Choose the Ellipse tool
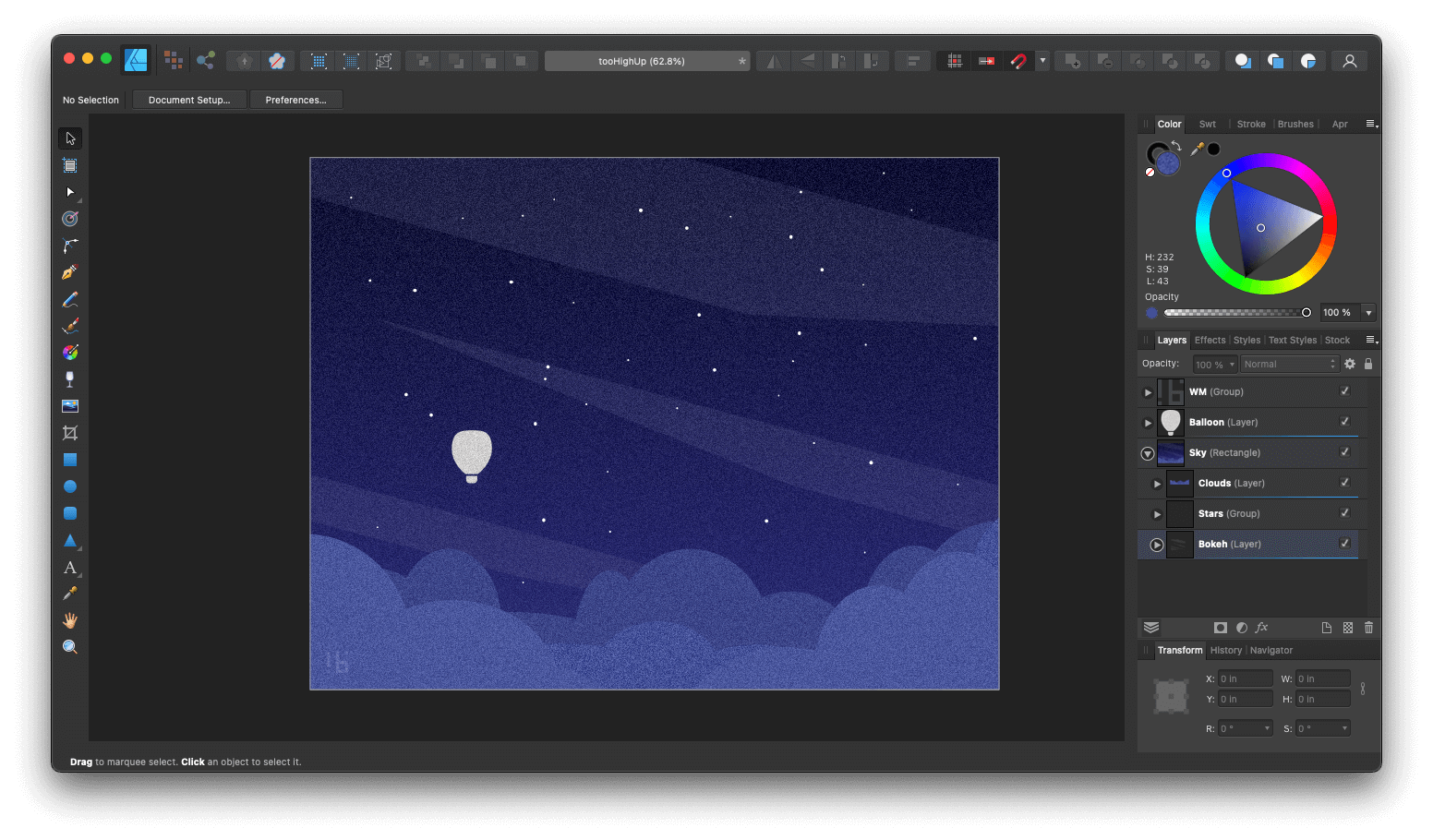The height and width of the screenshot is (840, 1433). 69,486
